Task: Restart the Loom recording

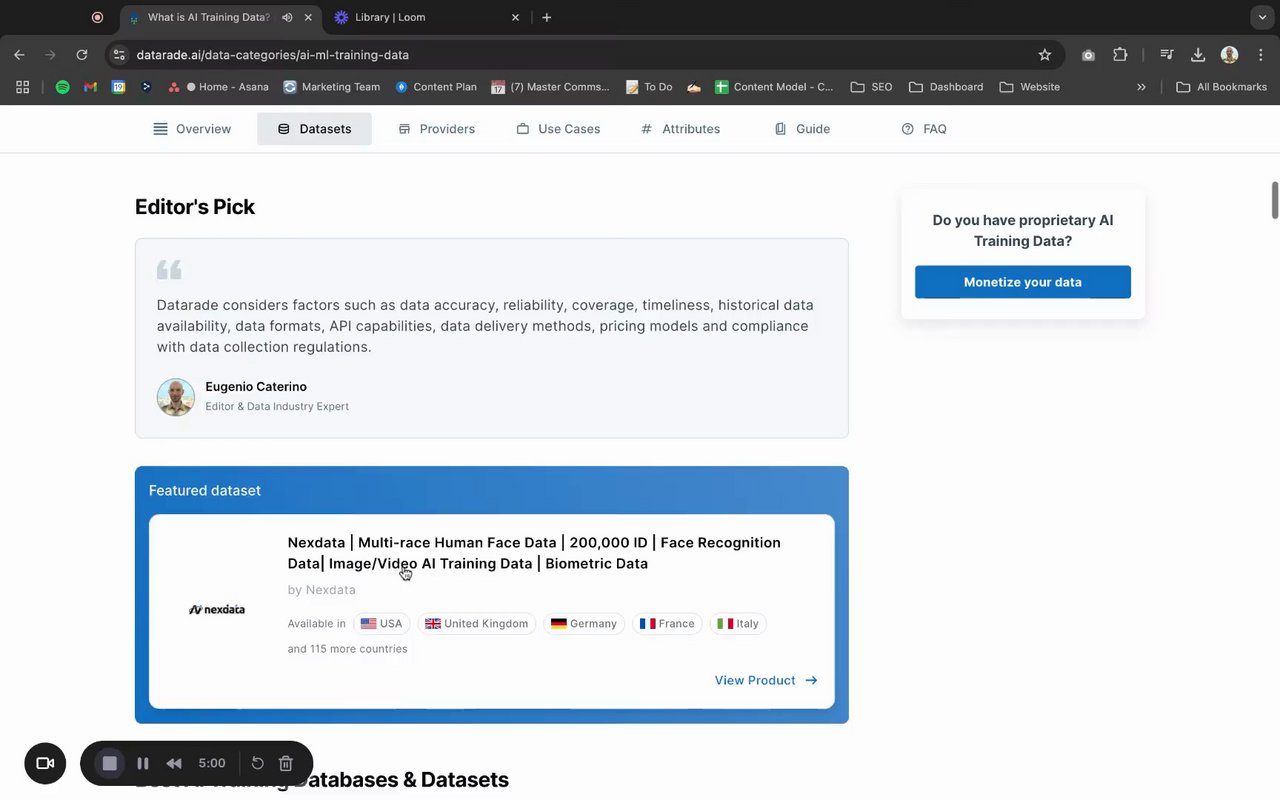Action: [x=257, y=763]
